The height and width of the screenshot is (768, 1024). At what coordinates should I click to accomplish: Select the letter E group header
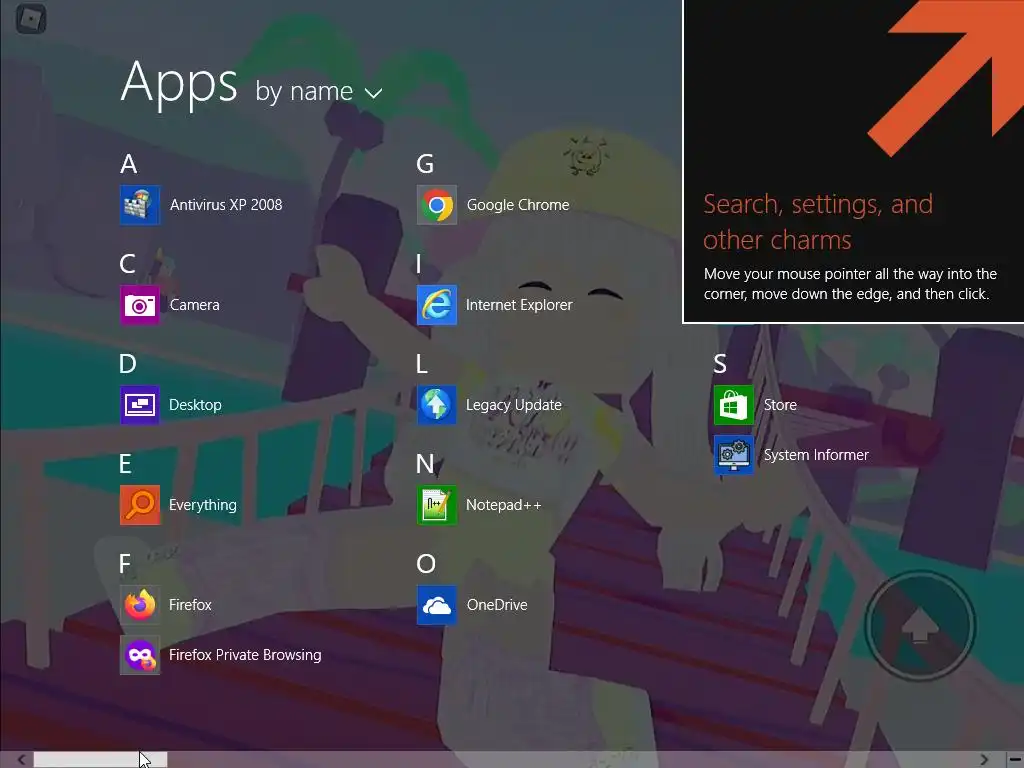coord(125,464)
